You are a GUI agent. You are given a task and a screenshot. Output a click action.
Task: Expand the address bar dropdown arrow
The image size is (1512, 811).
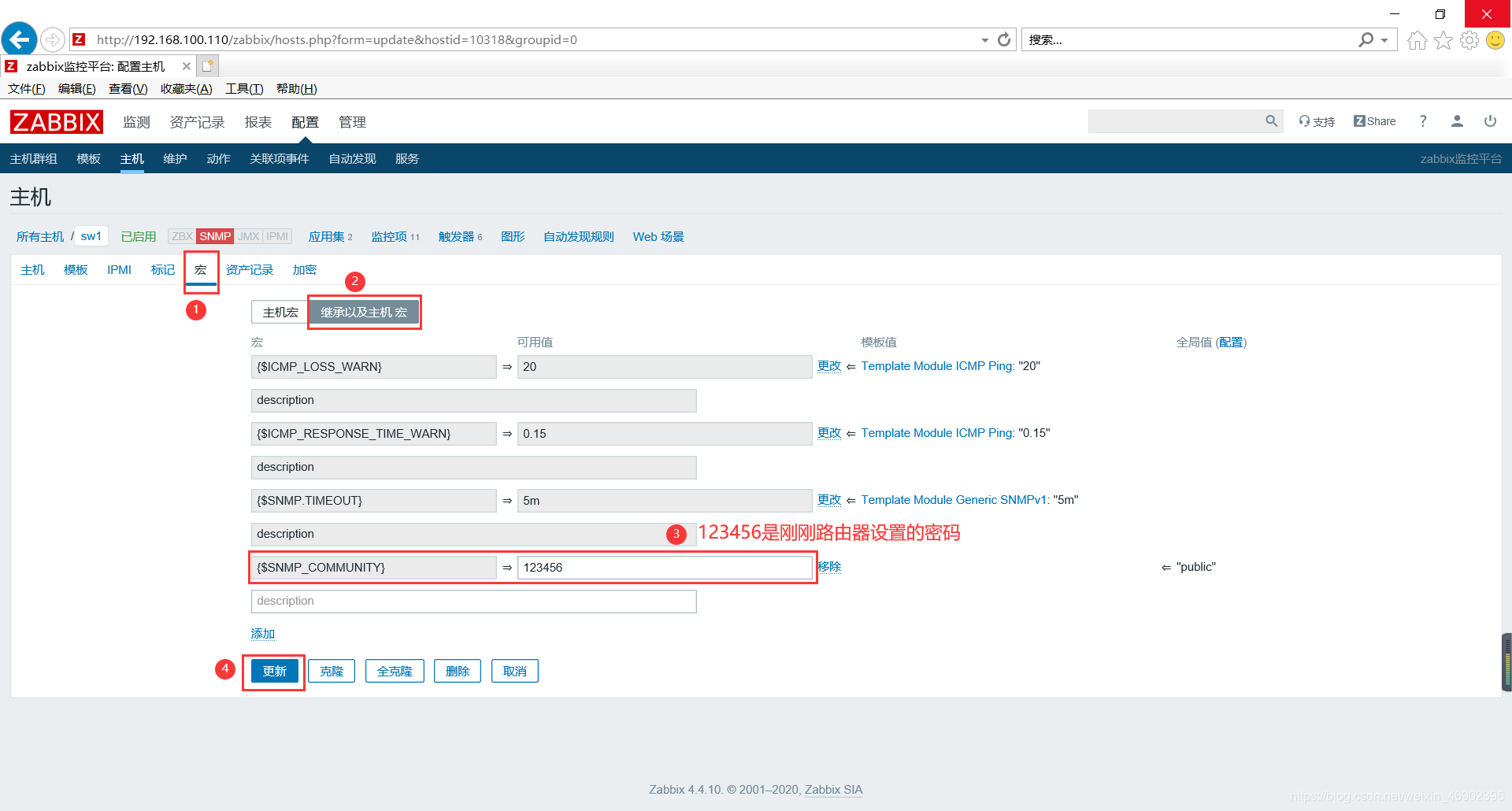(x=984, y=40)
